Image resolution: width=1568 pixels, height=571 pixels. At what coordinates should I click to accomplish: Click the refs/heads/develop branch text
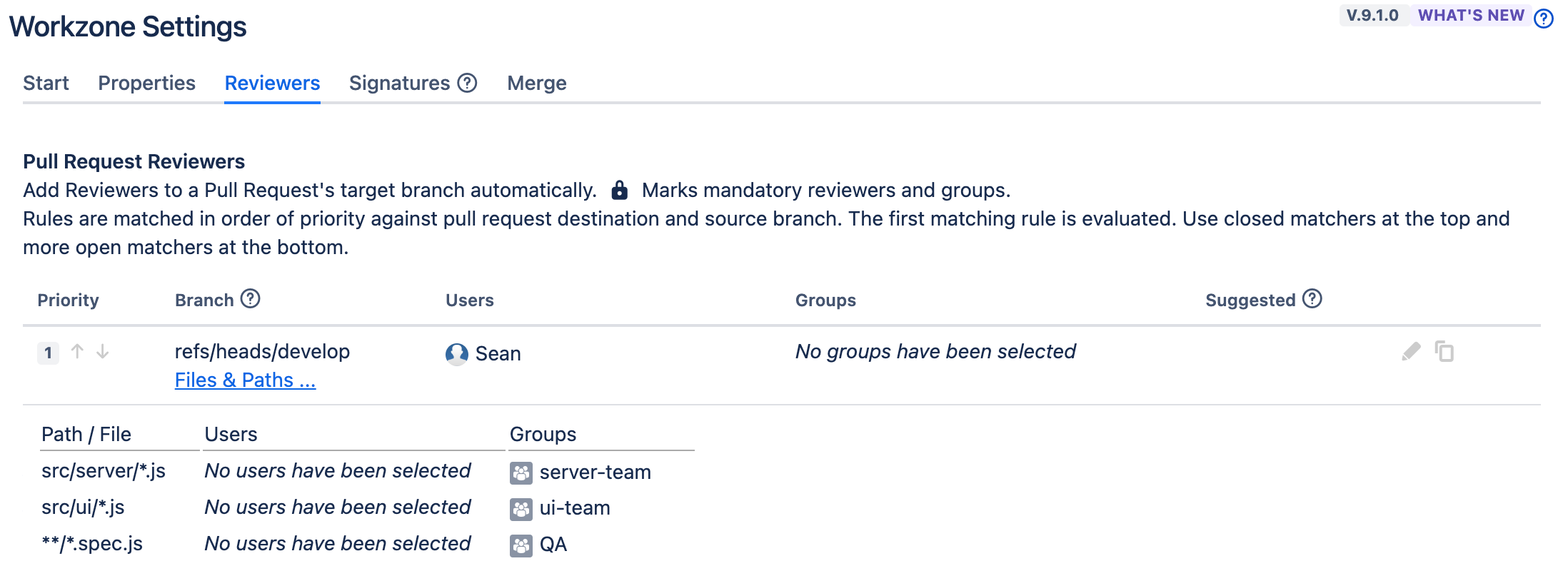(262, 351)
